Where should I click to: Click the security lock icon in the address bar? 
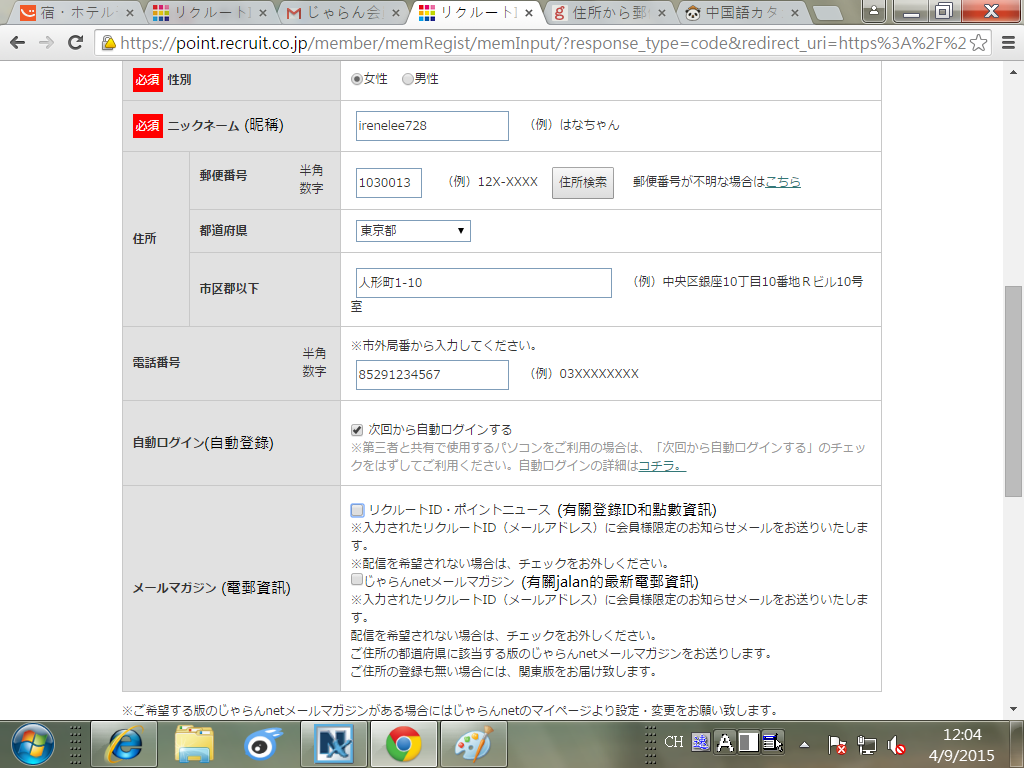click(x=108, y=43)
